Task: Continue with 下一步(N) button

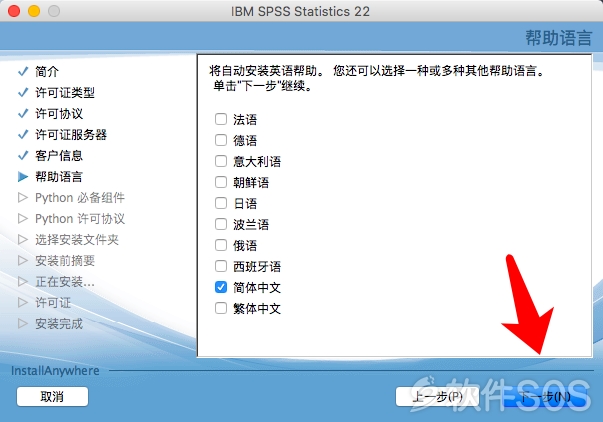Action: (545, 396)
